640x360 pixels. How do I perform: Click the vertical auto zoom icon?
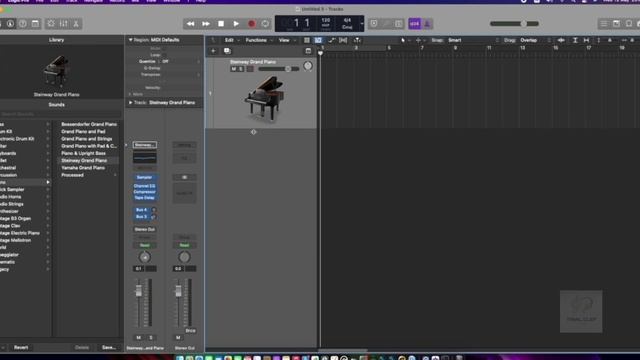tap(575, 40)
